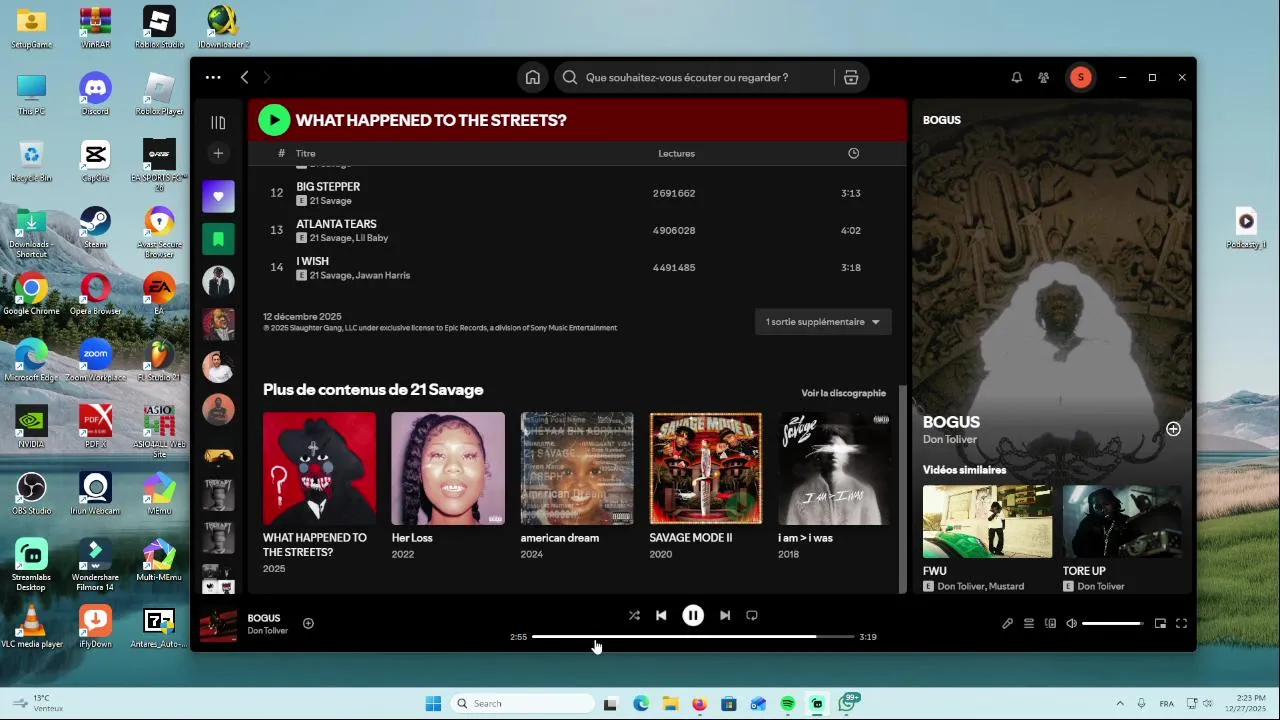Open the lyrics microphone icon

(1008, 623)
